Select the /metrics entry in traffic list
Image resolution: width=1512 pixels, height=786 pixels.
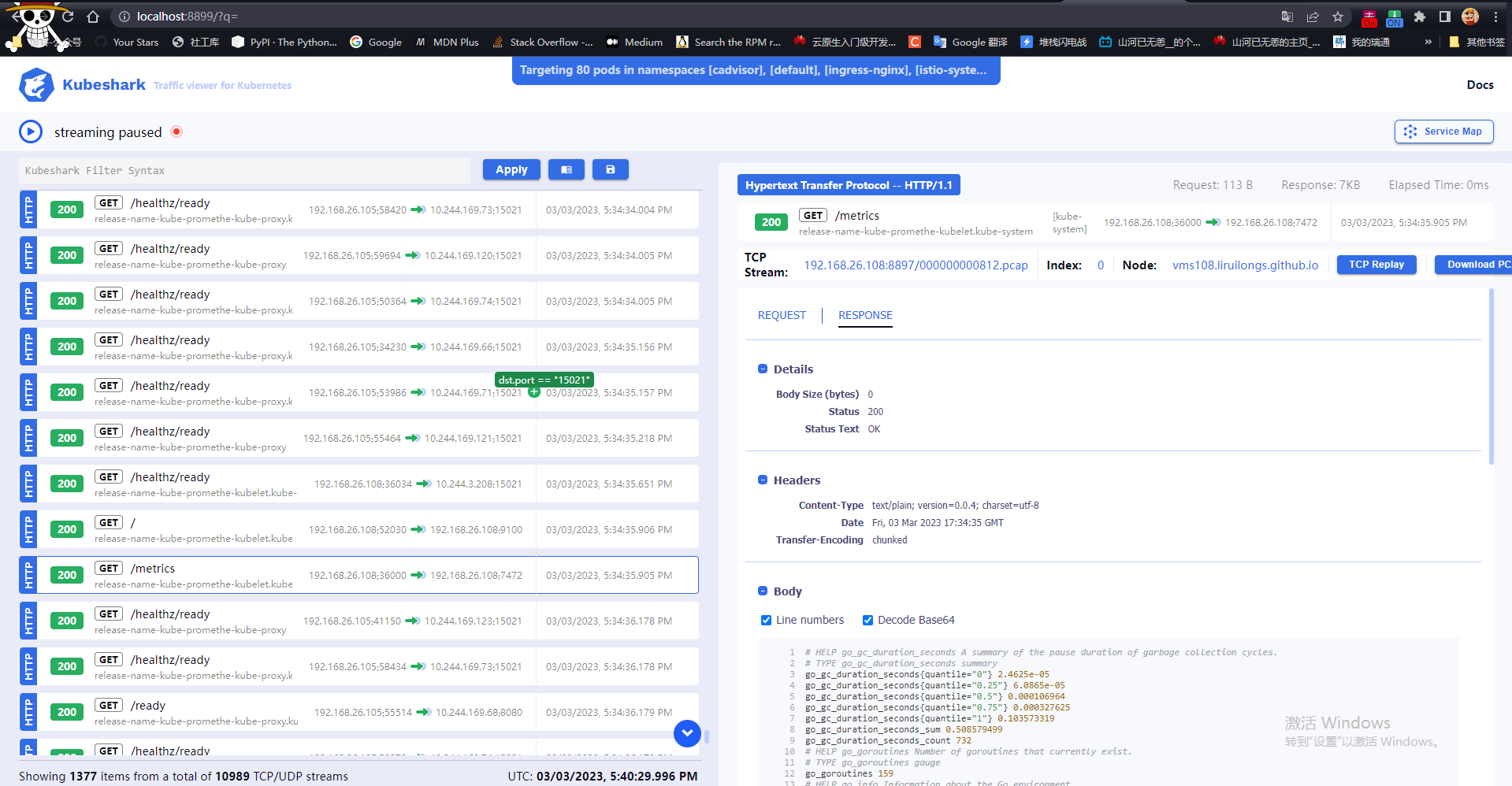click(358, 575)
